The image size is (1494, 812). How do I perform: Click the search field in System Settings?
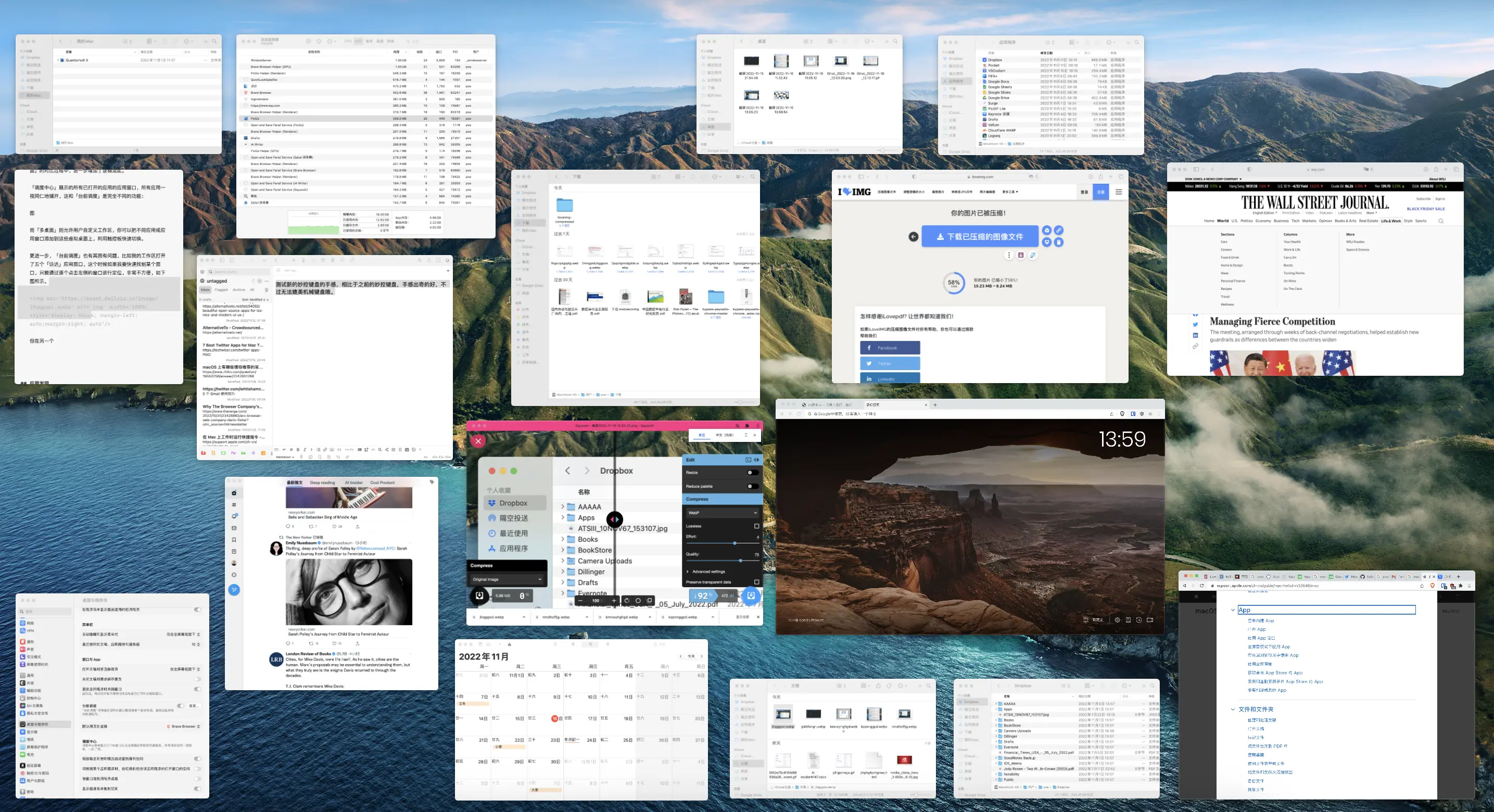pyautogui.click(x=45, y=611)
